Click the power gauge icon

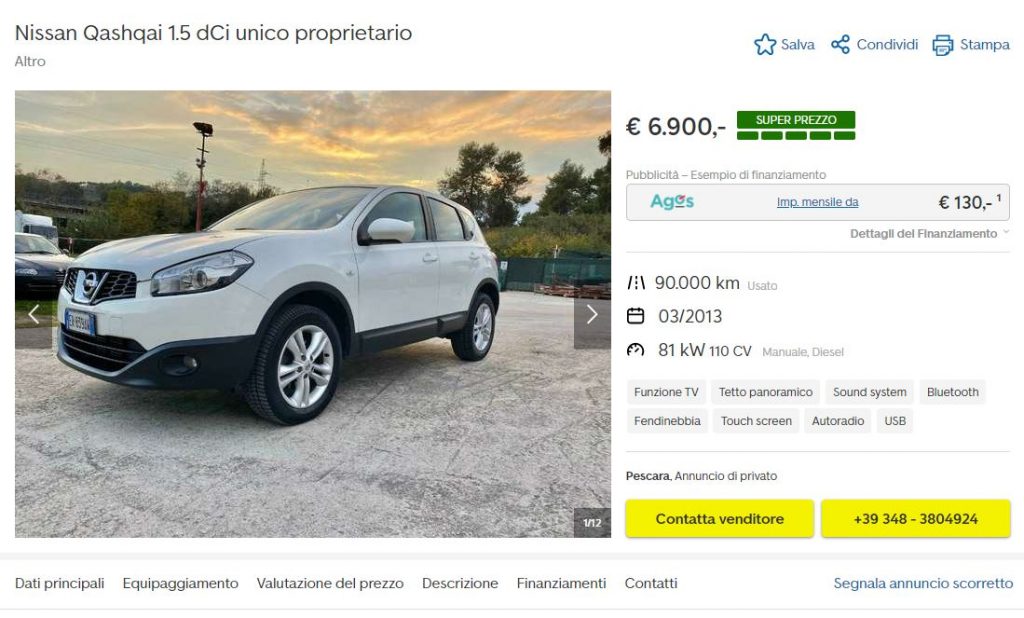(x=635, y=350)
